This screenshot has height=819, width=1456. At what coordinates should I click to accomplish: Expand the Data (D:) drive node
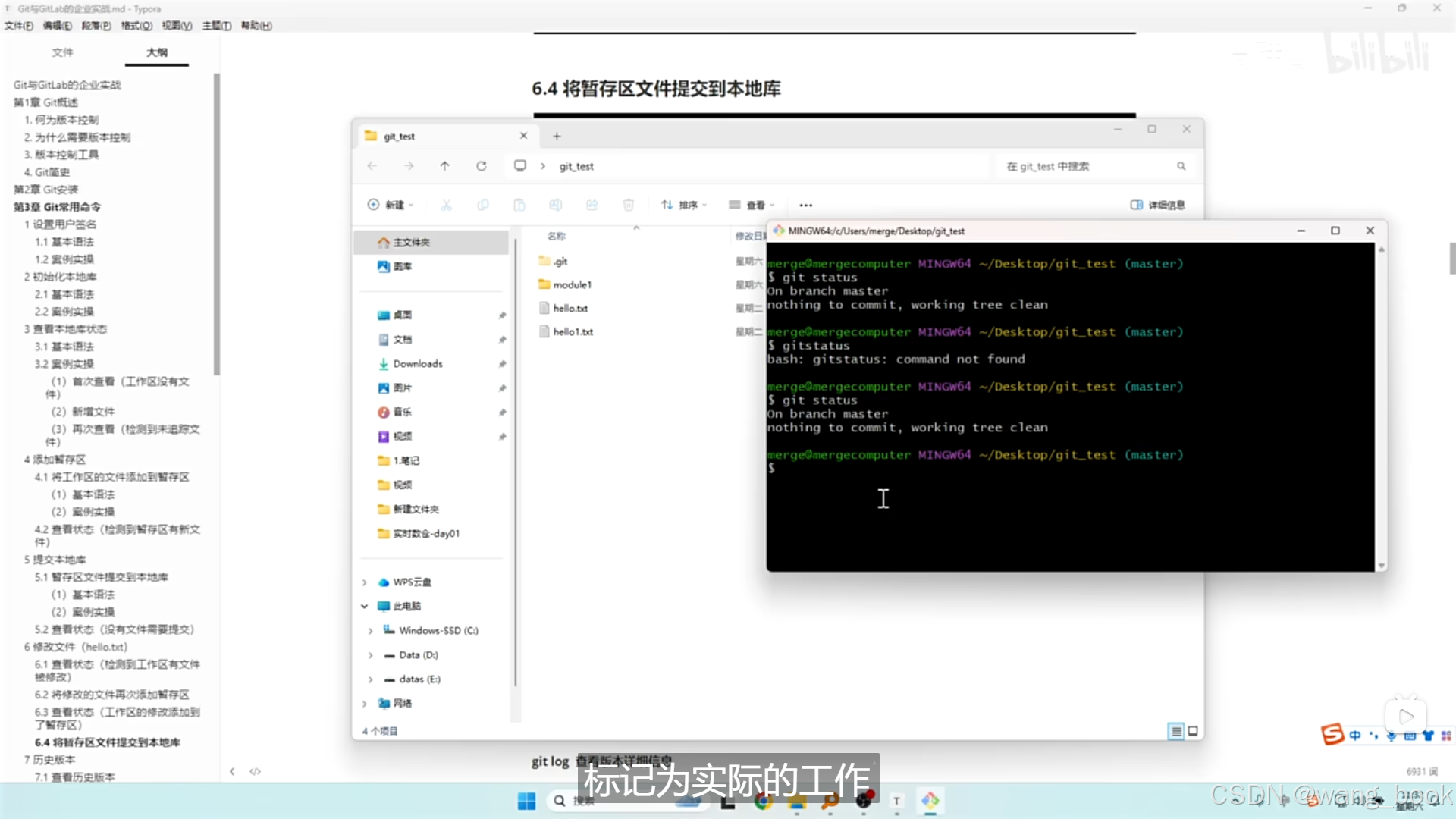(x=371, y=655)
